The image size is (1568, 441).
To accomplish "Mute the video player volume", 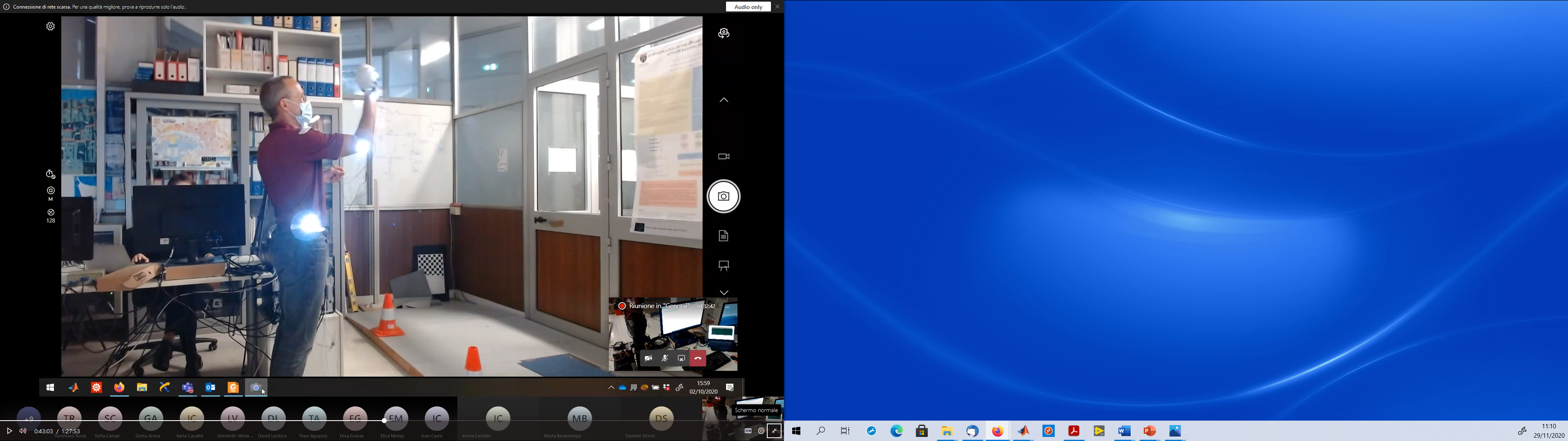I will point(23,431).
